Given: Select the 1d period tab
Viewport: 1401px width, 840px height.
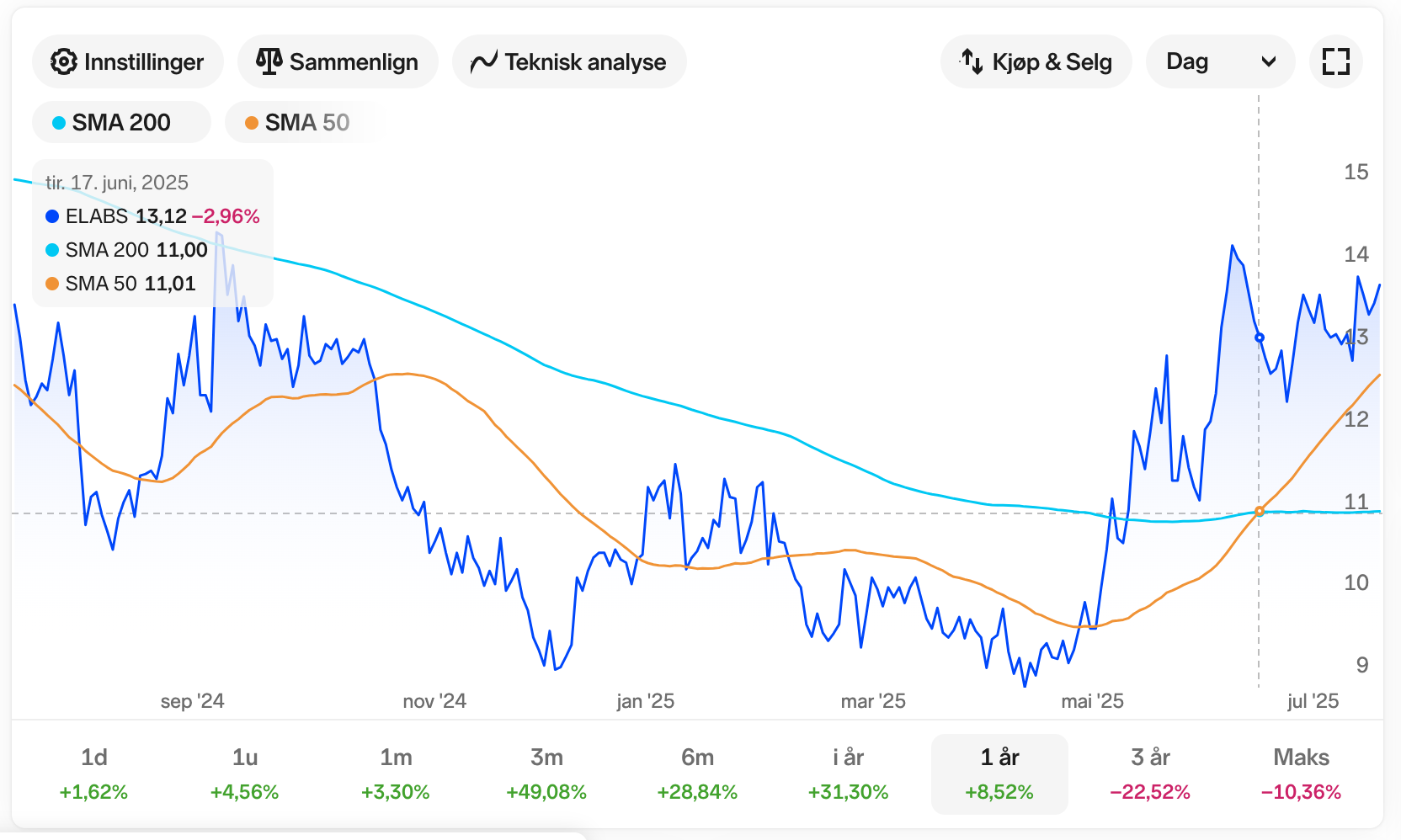Looking at the screenshot, I should (x=93, y=774).
